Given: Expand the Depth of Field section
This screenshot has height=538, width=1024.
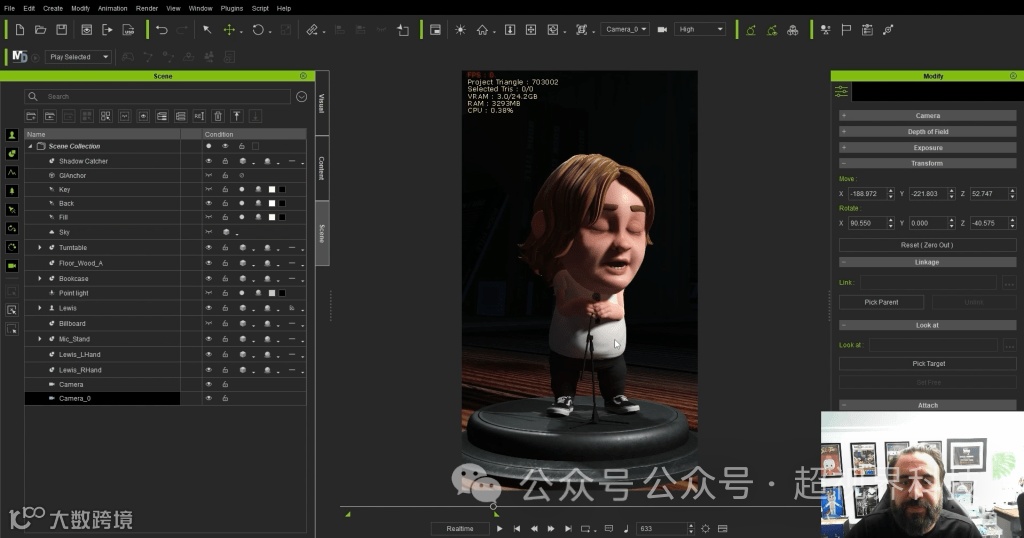Looking at the screenshot, I should click(927, 131).
